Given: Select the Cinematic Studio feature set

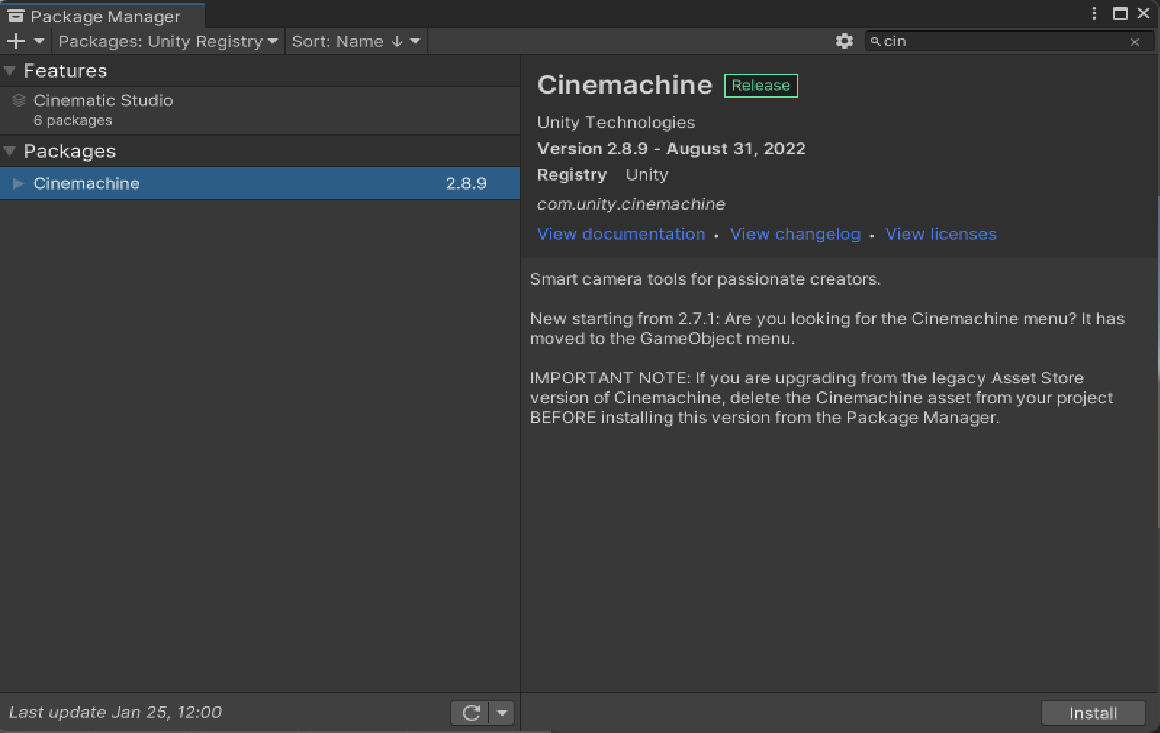Looking at the screenshot, I should pyautogui.click(x=103, y=100).
